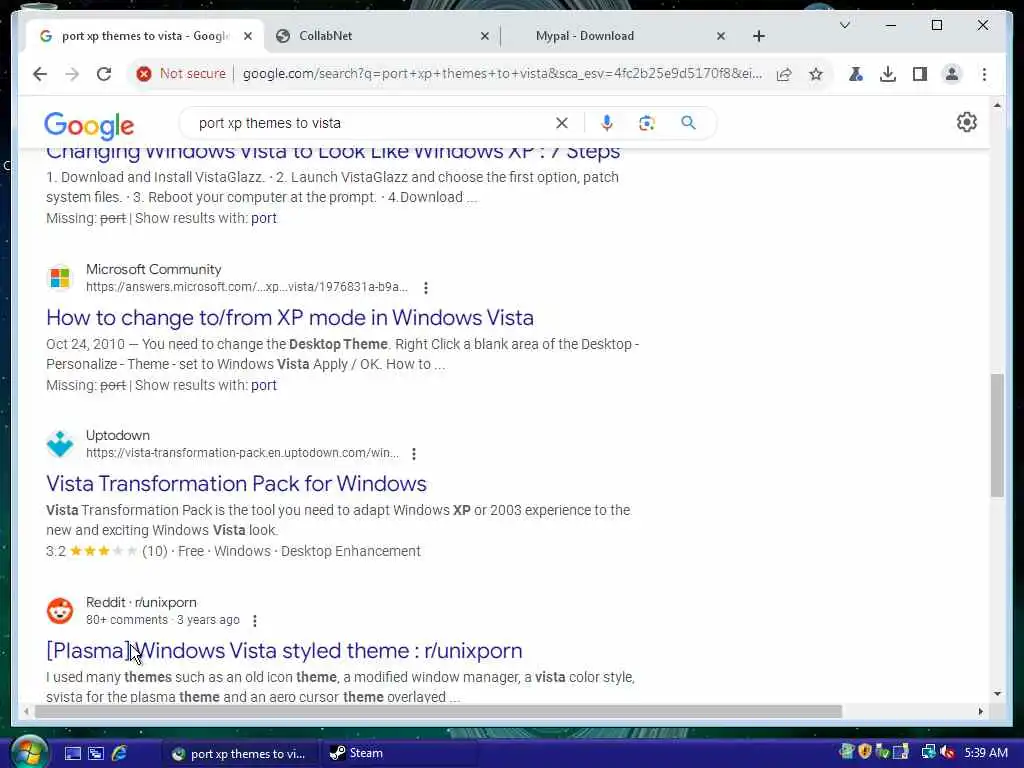Switch to Steam in the taskbar
The height and width of the screenshot is (768, 1024).
coord(398,753)
